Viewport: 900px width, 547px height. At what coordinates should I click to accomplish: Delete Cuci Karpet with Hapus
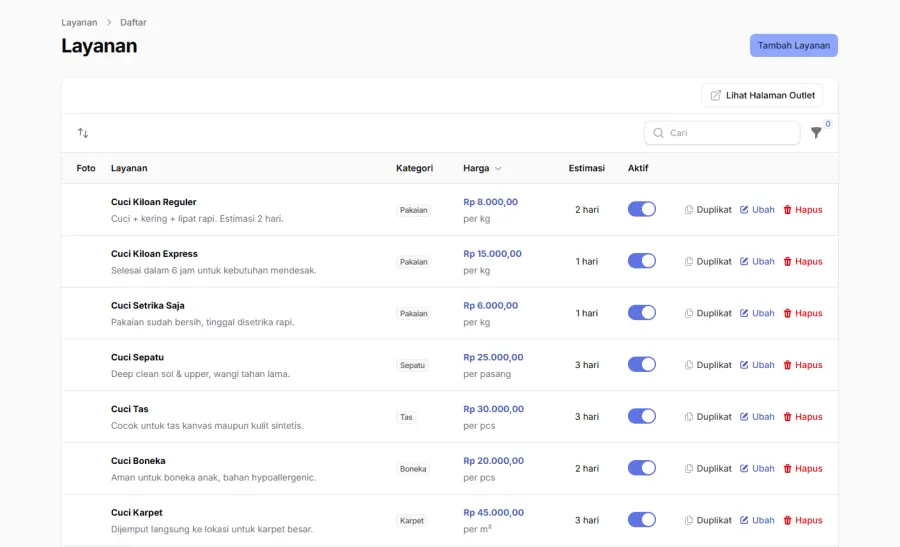(802, 520)
